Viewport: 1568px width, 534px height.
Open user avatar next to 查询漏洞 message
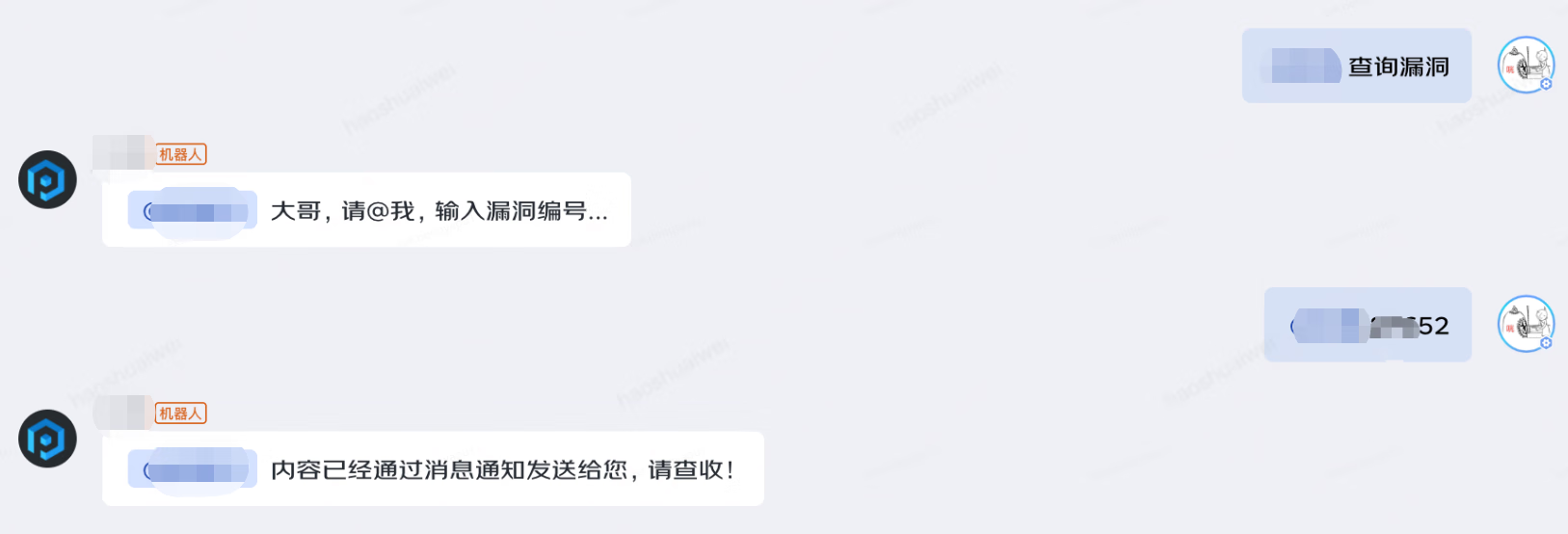1526,65
